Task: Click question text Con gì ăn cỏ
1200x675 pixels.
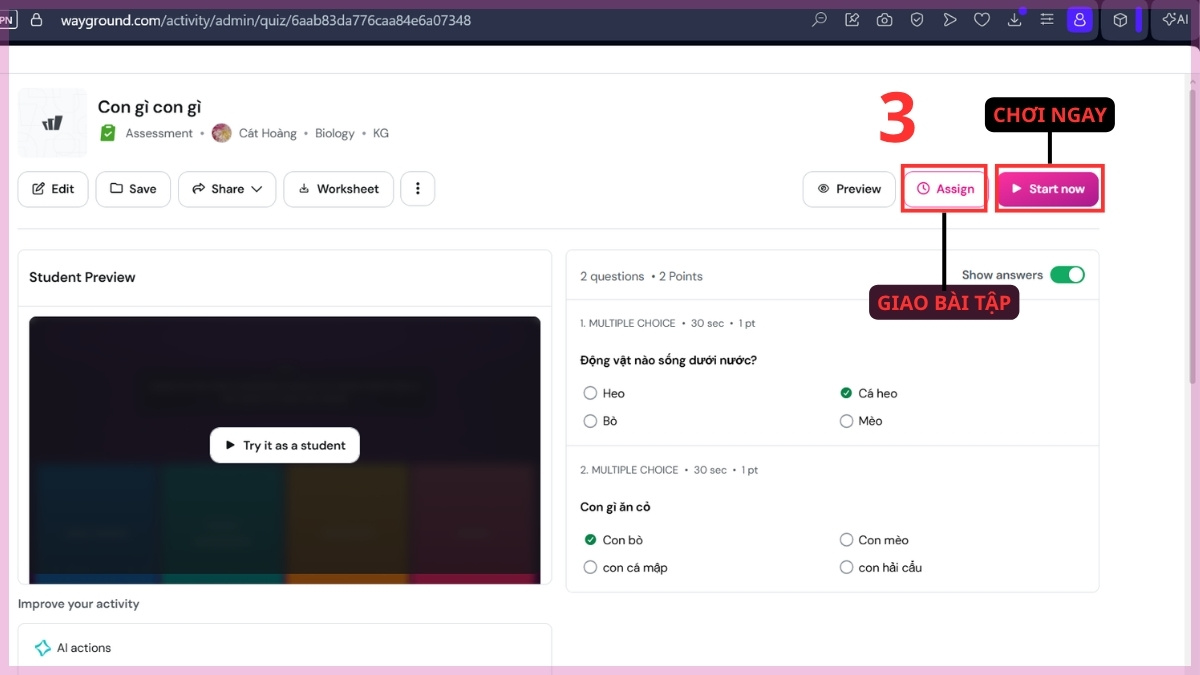Action: coord(615,507)
